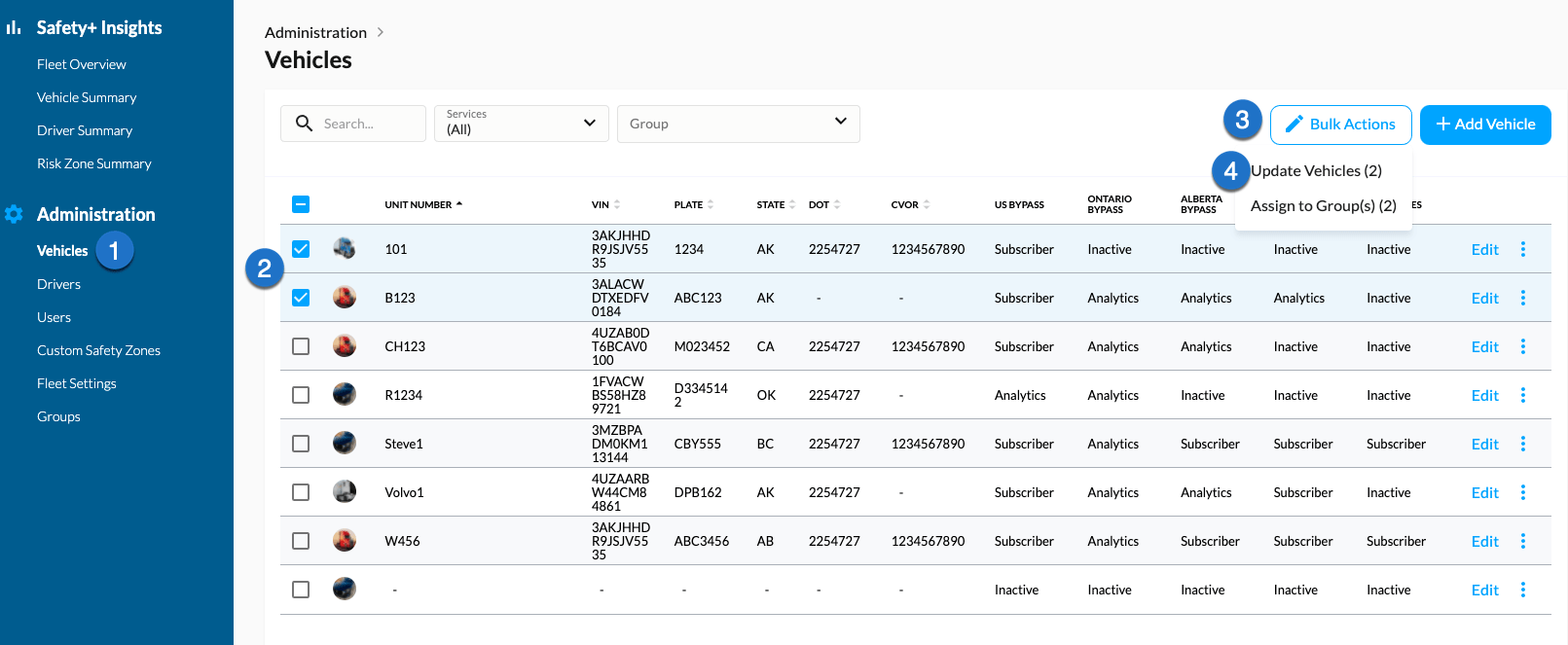Open Custom Safety Zones
This screenshot has height=645, width=1568.
tap(98, 350)
